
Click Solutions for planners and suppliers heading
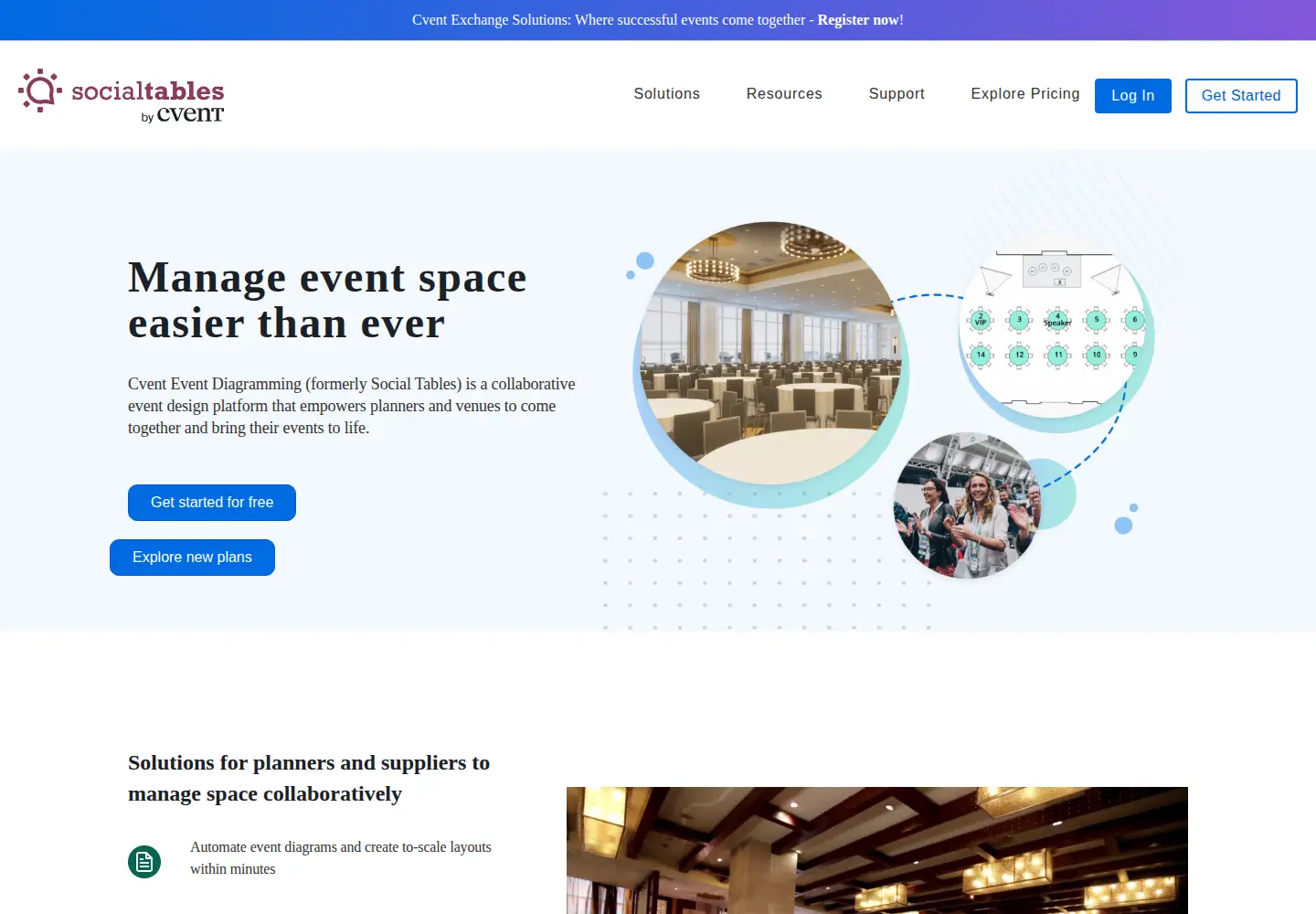coord(309,778)
